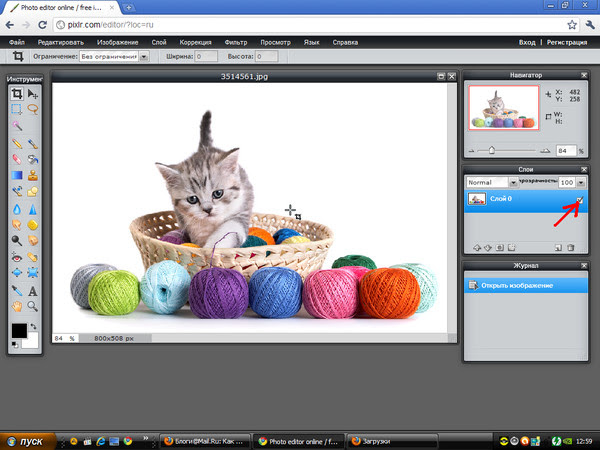Select the Gradient tool

pyautogui.click(x=17, y=175)
